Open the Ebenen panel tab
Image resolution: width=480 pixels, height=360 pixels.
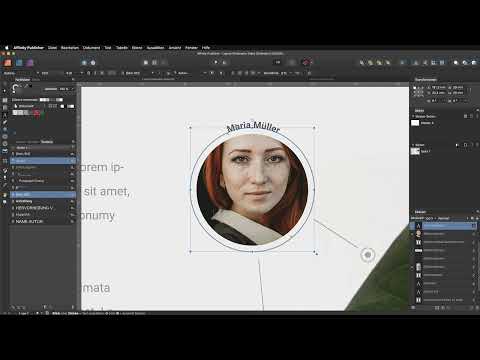pyautogui.click(x=420, y=212)
